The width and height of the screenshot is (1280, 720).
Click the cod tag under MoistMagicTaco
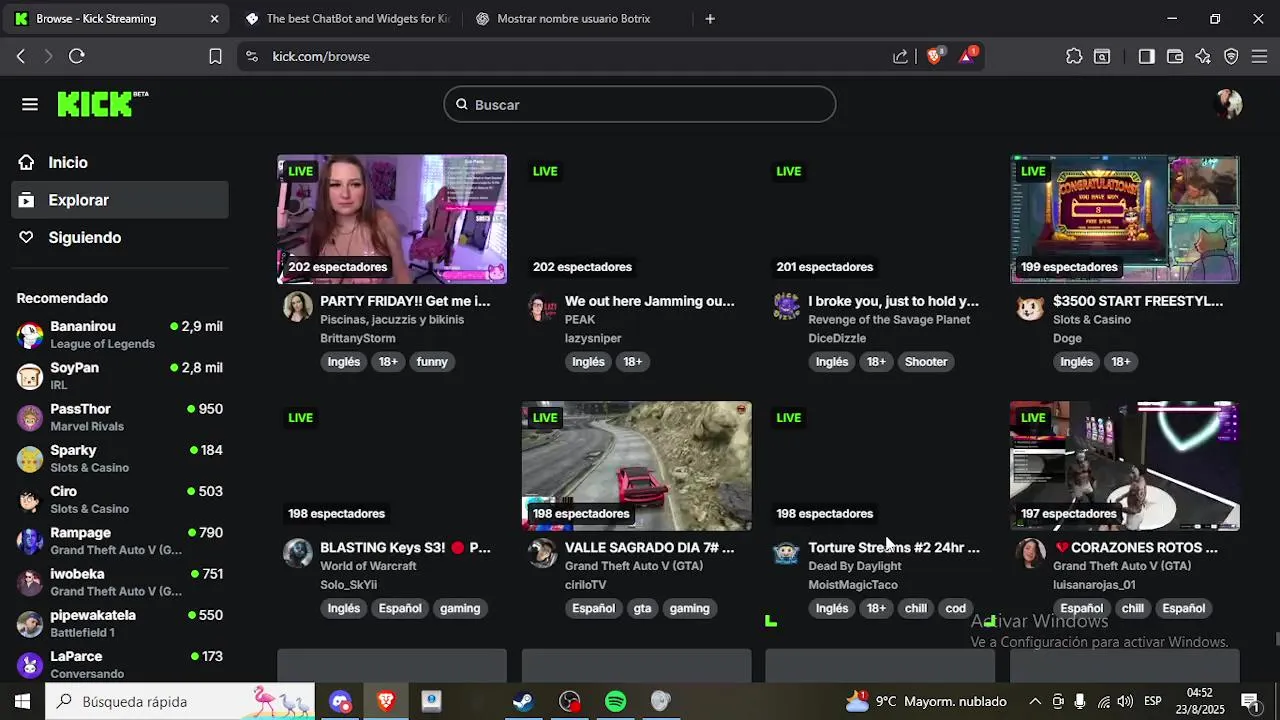(x=956, y=608)
